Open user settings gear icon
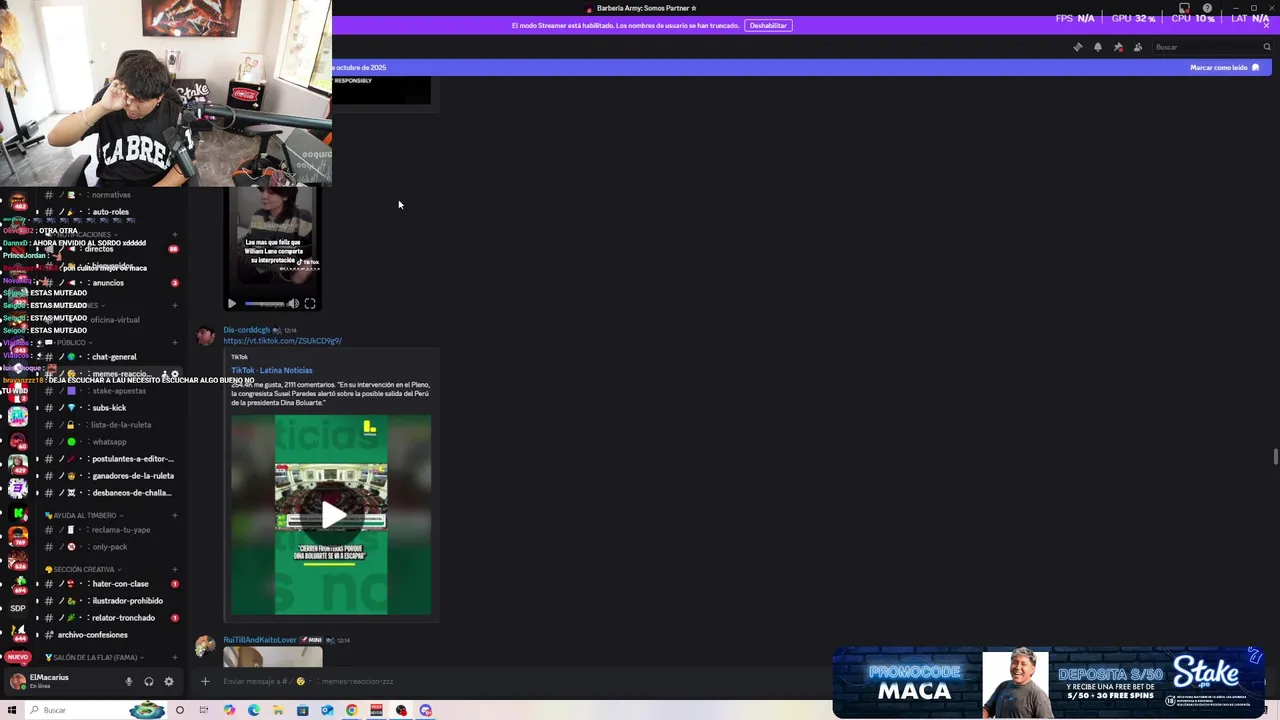 (169, 682)
